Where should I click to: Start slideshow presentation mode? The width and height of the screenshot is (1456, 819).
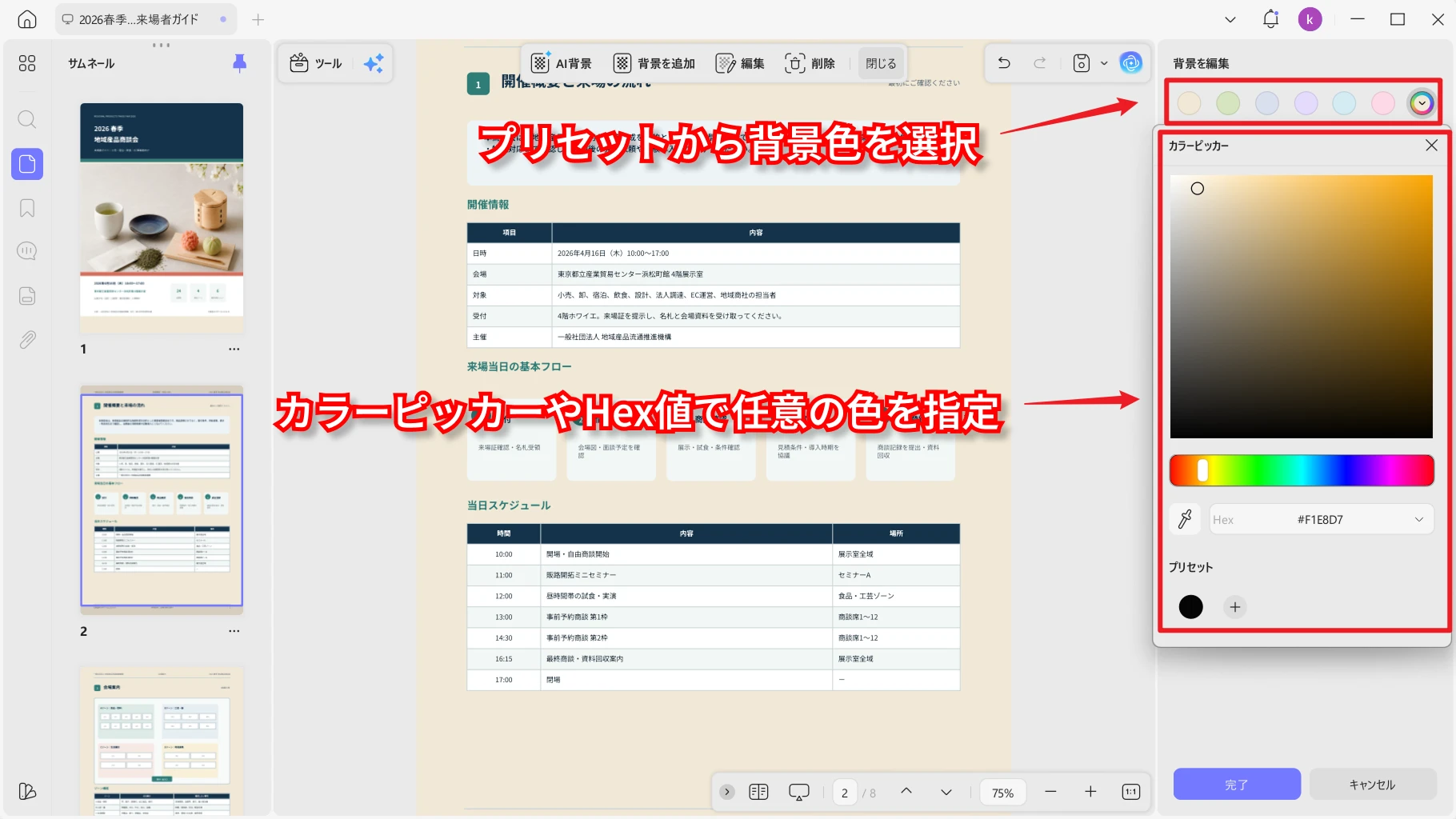tap(799, 792)
